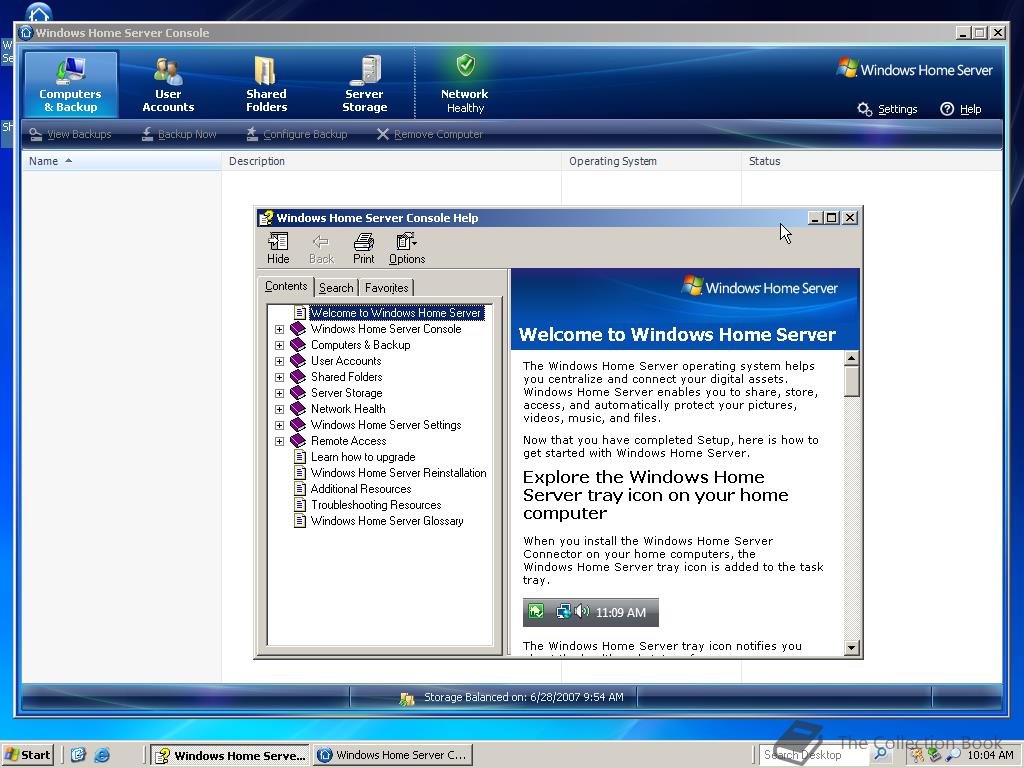Viewport: 1024px width, 768px height.
Task: Sort by the Name column header
Action: (x=121, y=161)
